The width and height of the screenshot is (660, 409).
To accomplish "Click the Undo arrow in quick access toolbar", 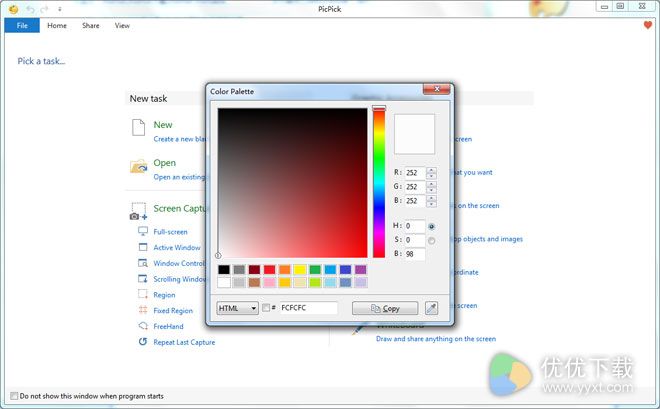I will [30, 9].
